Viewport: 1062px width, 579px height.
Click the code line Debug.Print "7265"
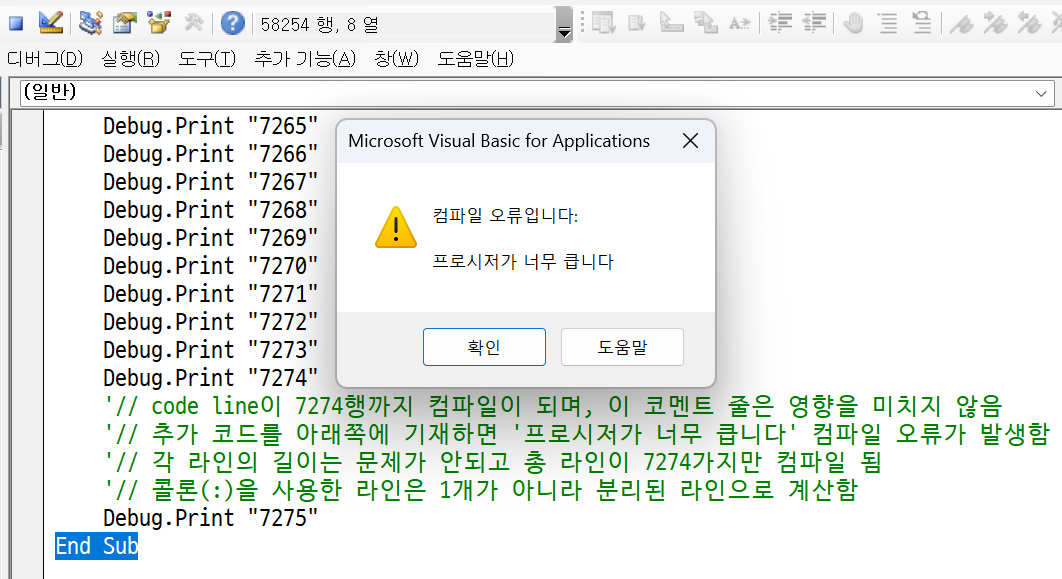pos(211,126)
